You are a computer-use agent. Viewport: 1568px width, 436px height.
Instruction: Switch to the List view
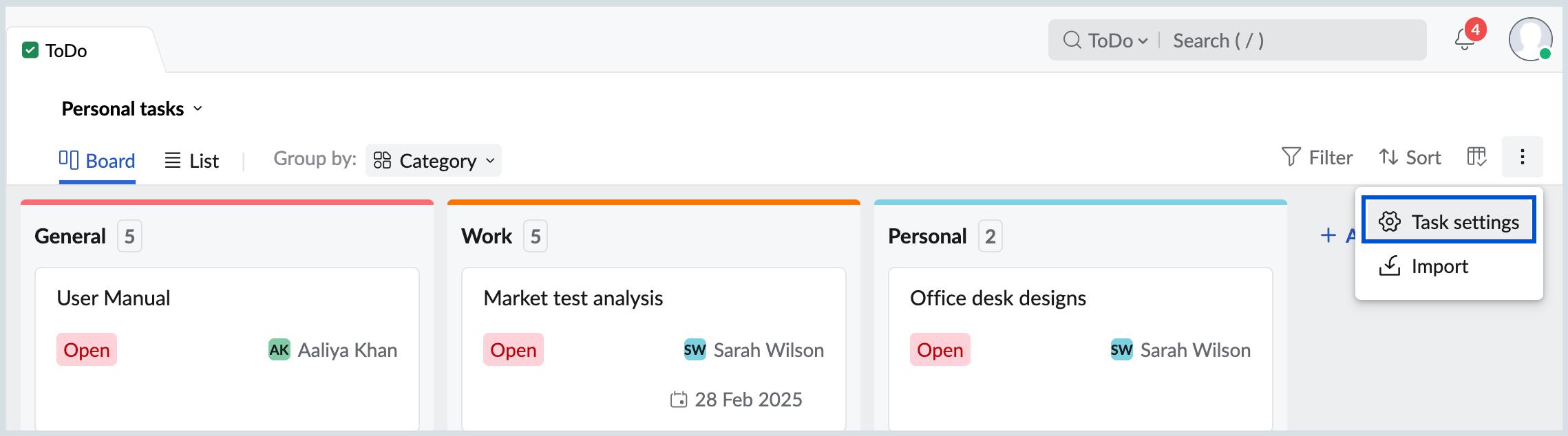coord(191,161)
